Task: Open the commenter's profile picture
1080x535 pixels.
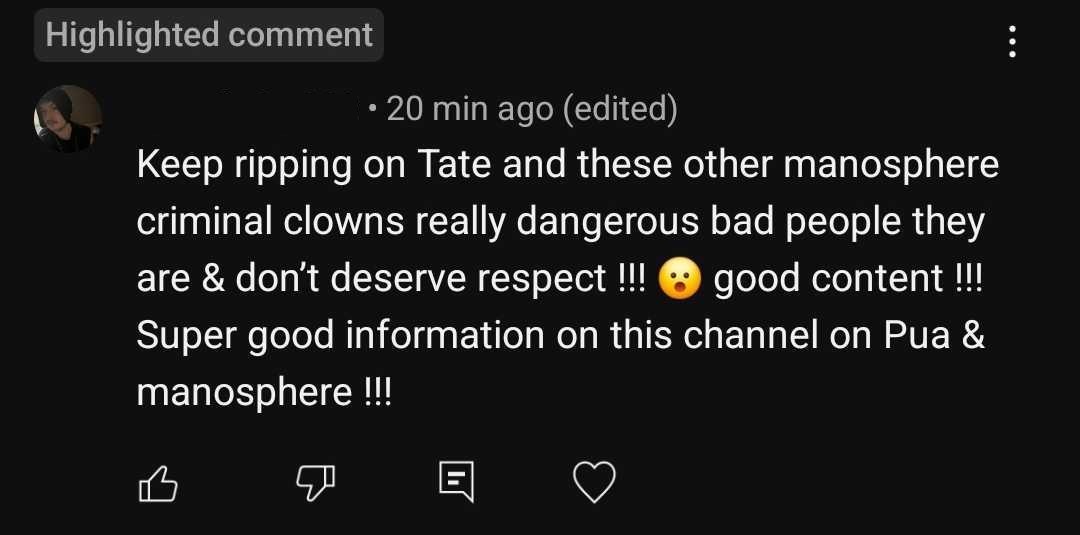Action: 68,119
